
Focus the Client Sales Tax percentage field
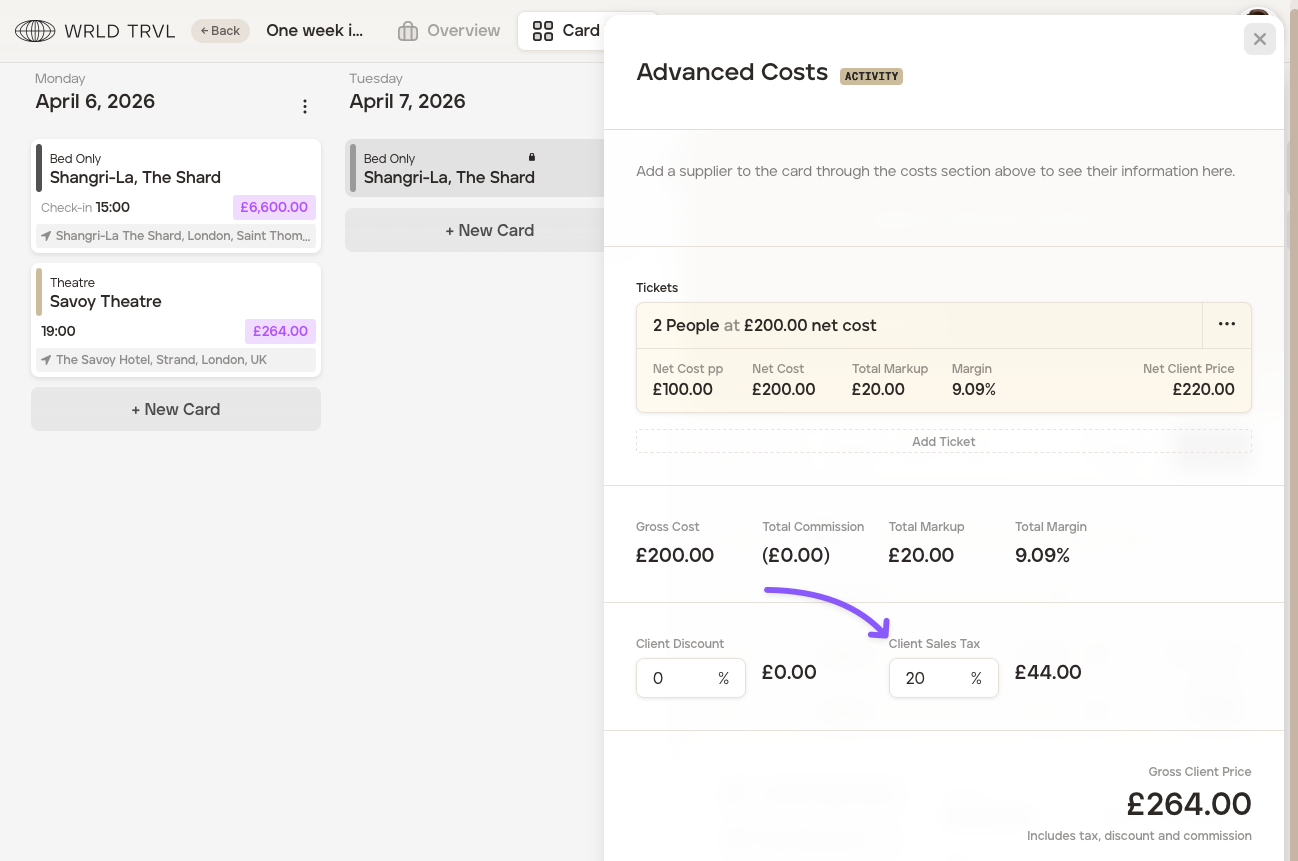[930, 678]
